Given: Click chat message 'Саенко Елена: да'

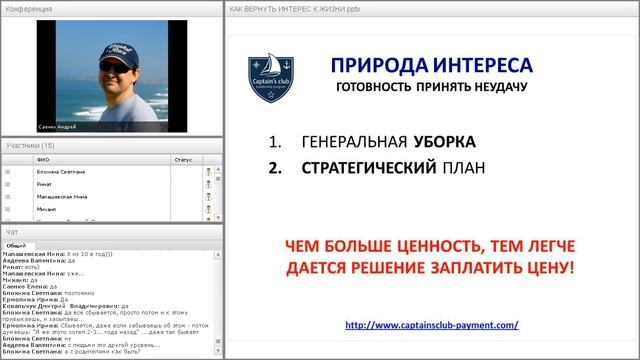Looking at the screenshot, I should pos(30,287).
